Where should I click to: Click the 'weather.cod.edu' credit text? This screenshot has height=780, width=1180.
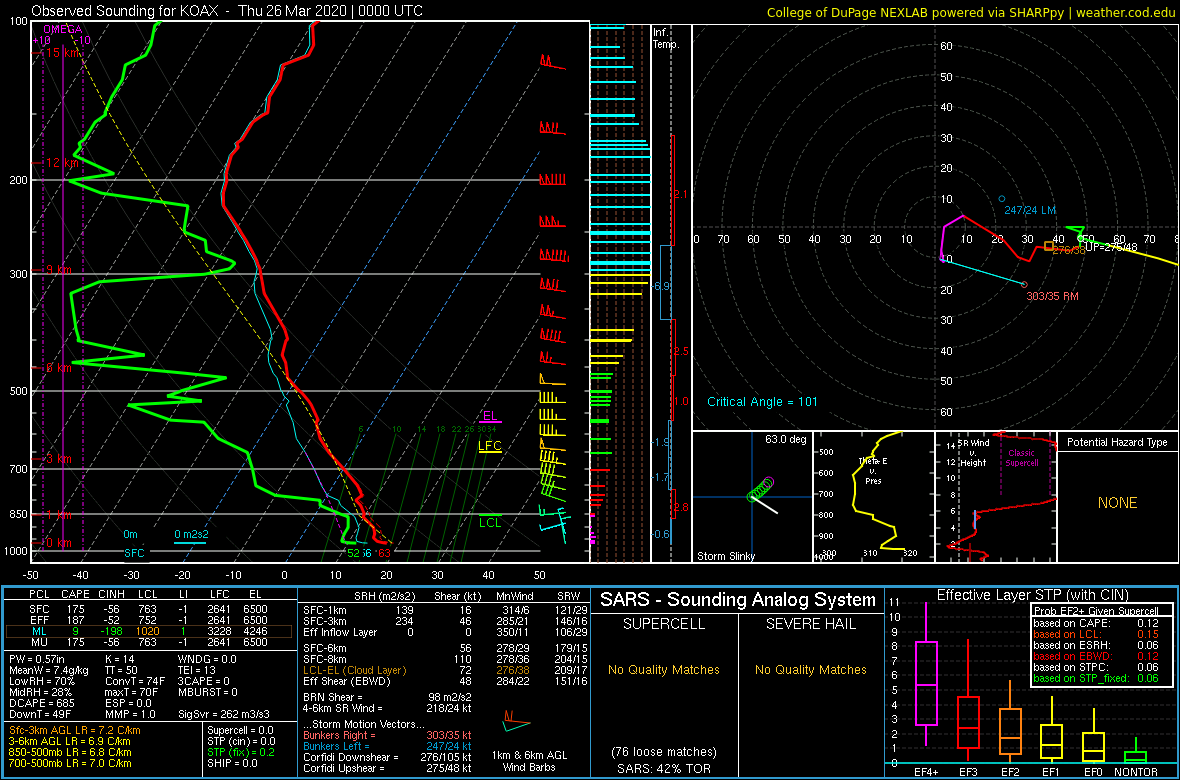tap(1124, 11)
